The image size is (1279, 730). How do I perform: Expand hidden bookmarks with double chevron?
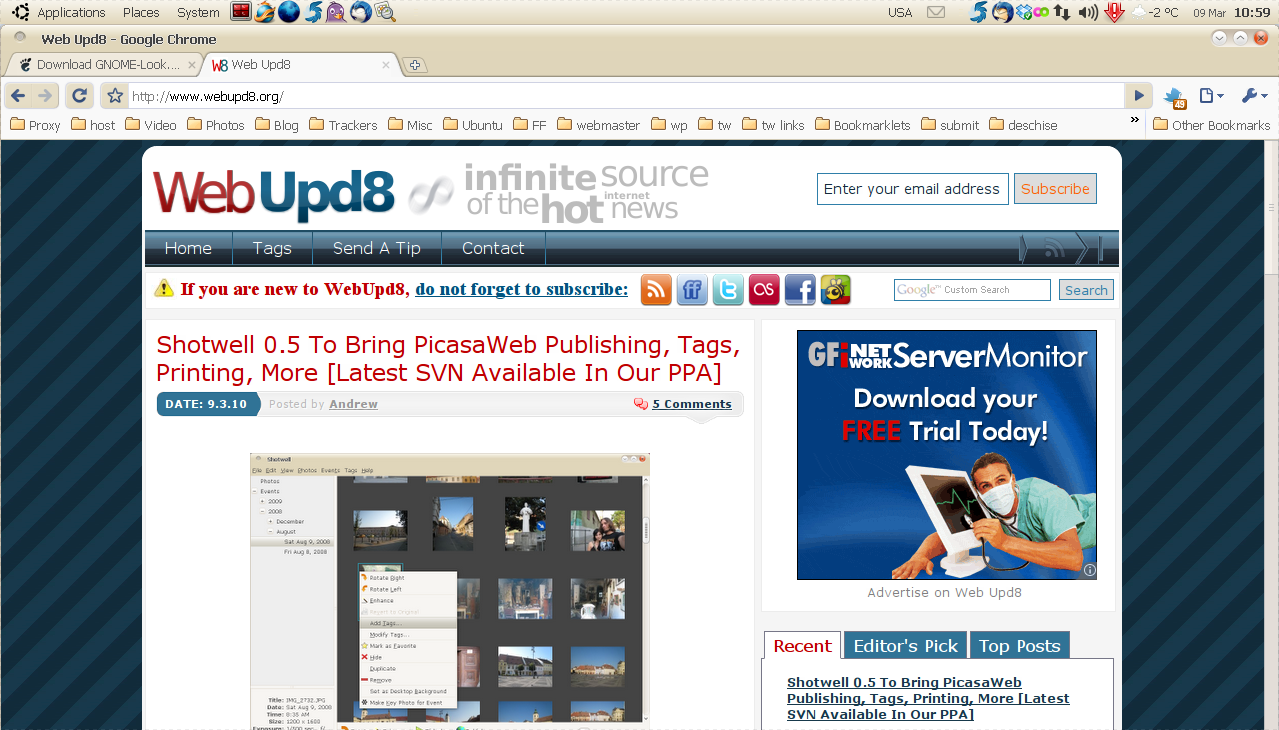click(x=1134, y=120)
